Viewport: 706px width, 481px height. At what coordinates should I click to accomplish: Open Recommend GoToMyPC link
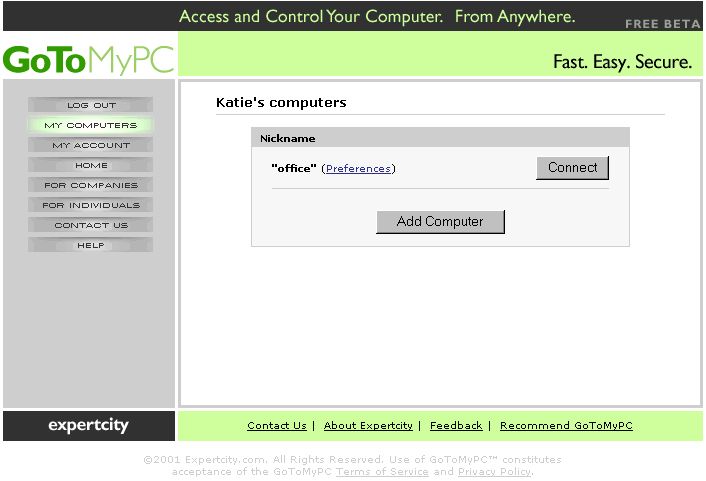(x=566, y=426)
